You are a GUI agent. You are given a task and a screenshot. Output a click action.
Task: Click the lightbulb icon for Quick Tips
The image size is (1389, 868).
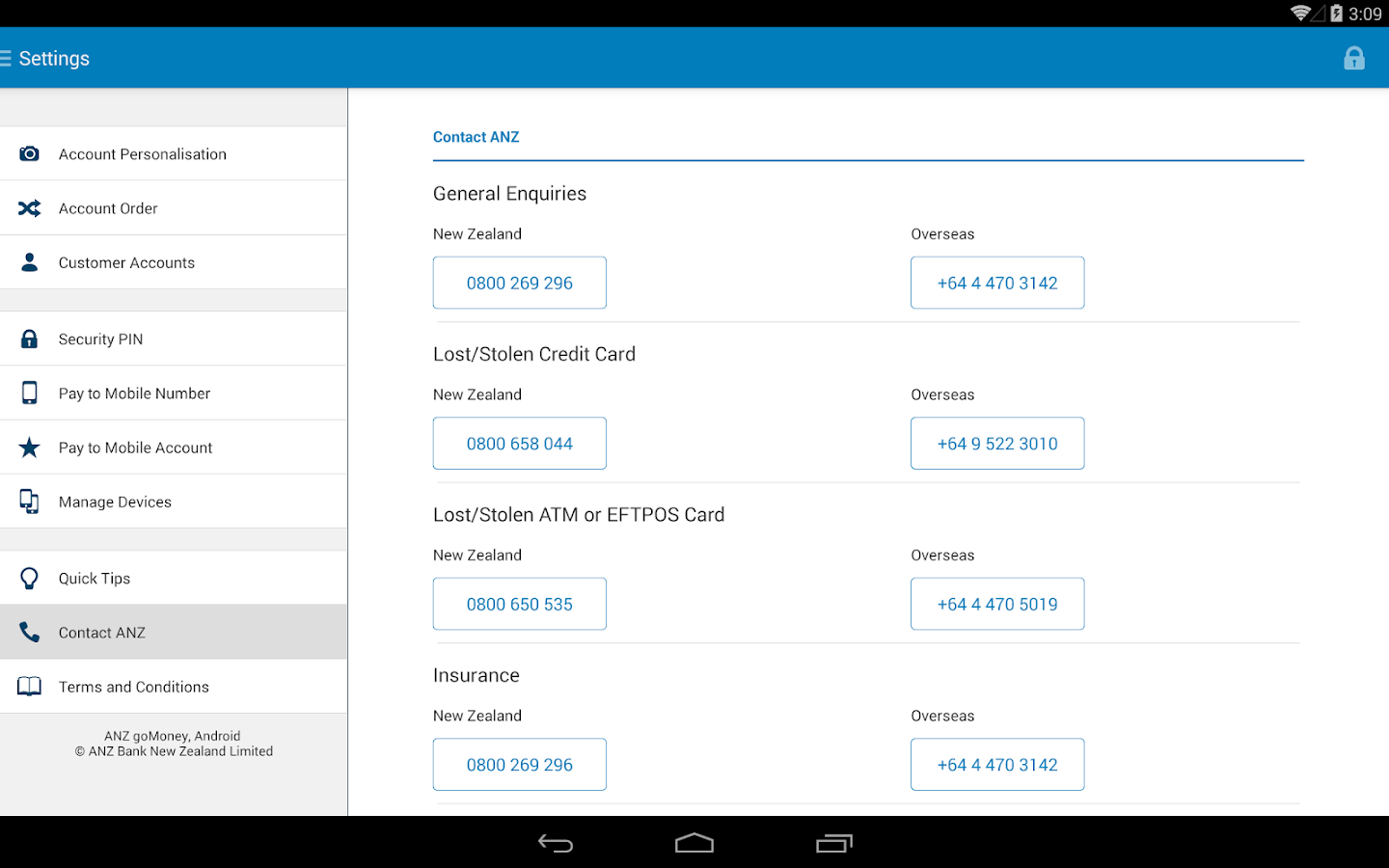tap(30, 579)
